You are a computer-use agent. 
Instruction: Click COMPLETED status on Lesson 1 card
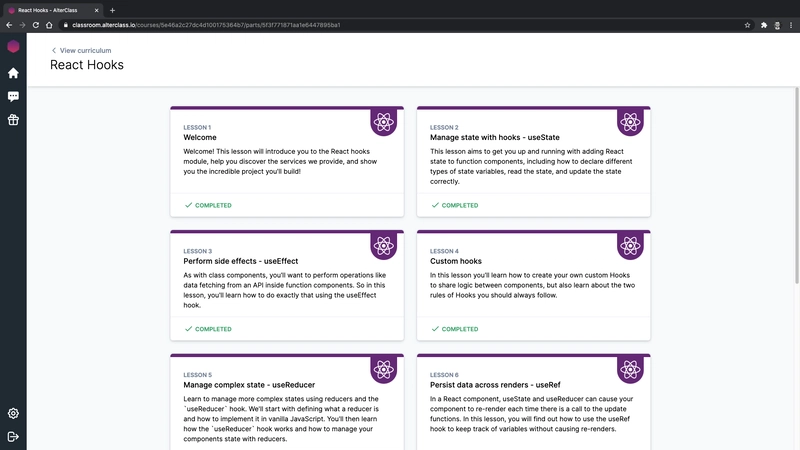pos(208,205)
